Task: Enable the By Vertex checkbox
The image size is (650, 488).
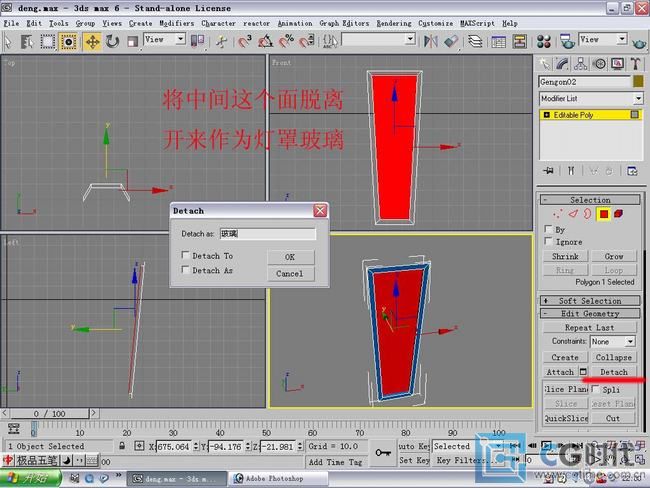Action: [x=548, y=229]
